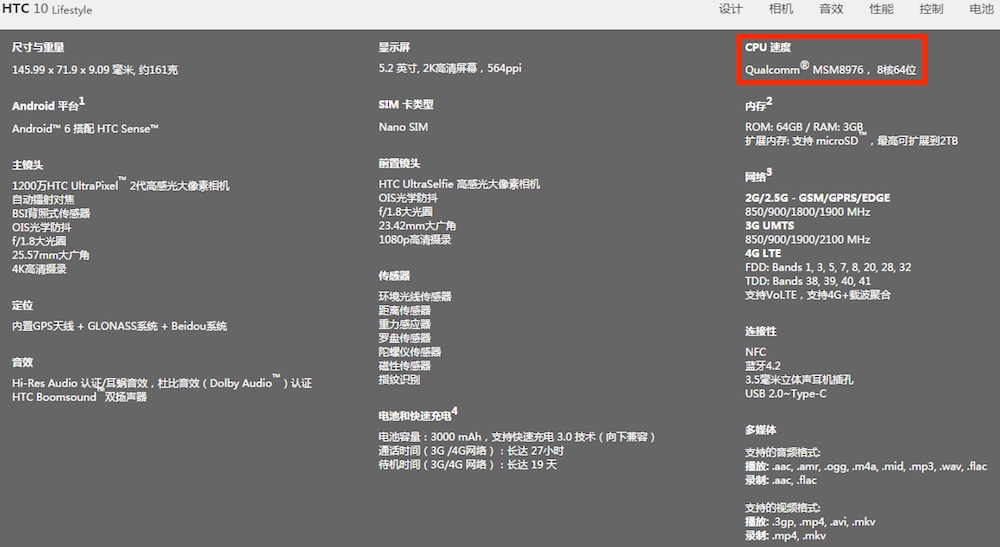Click the 指纹识别 line
Viewport: 1000px width, 547px height.
click(x=399, y=379)
